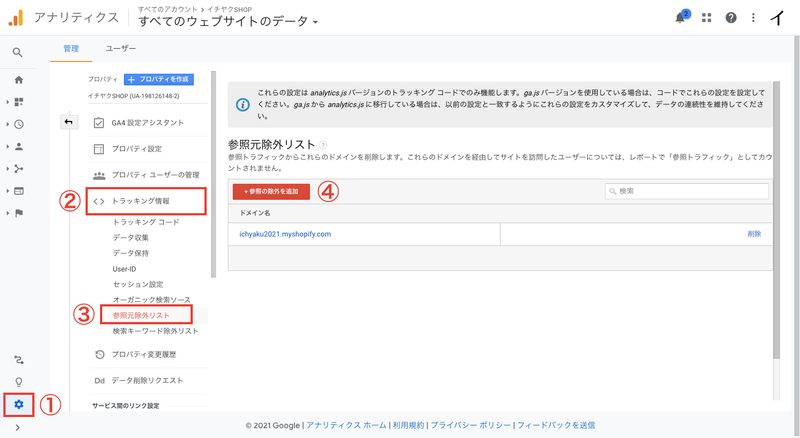
Task: Expand the sidebar with bottom chevron
Action: tap(18, 427)
